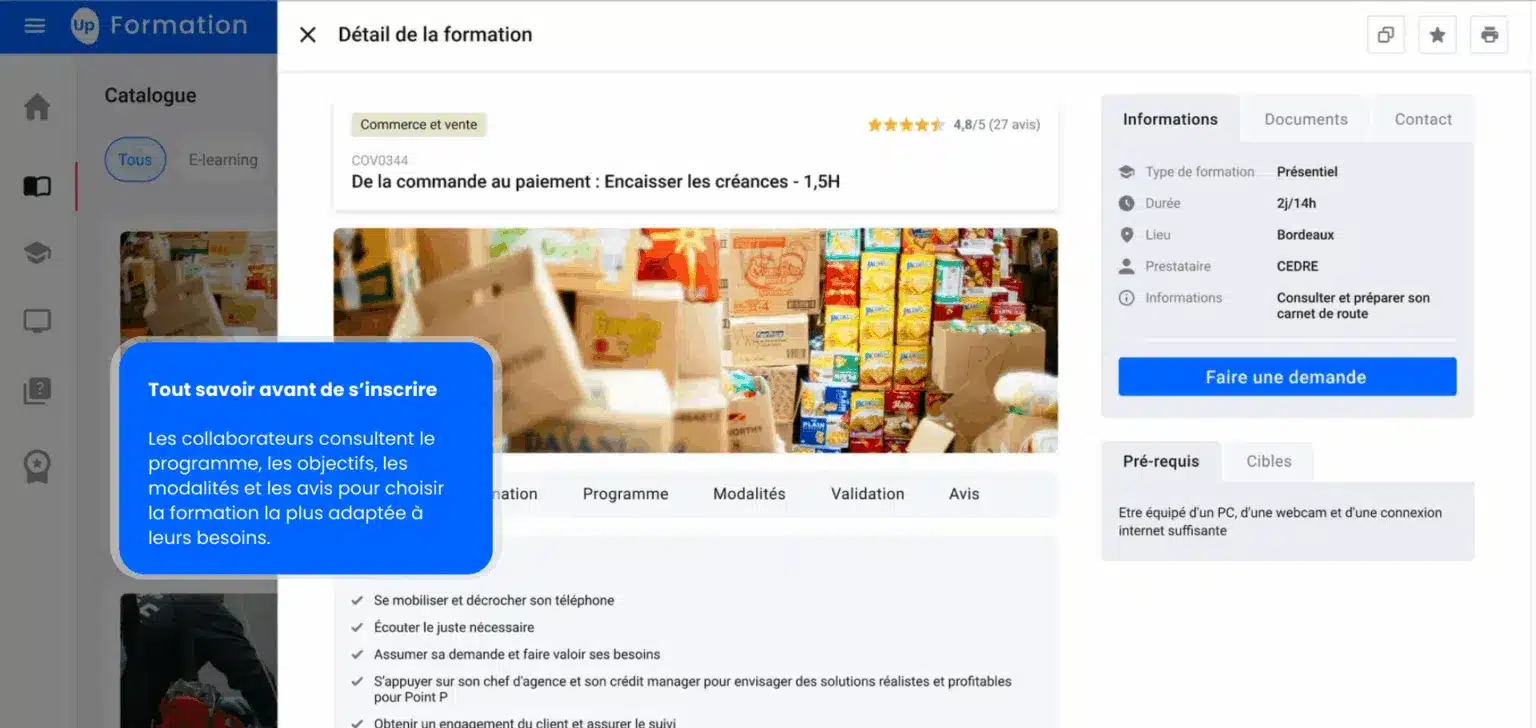Open the hamburger menu icon
This screenshot has height=728, width=1536.
[x=35, y=26]
